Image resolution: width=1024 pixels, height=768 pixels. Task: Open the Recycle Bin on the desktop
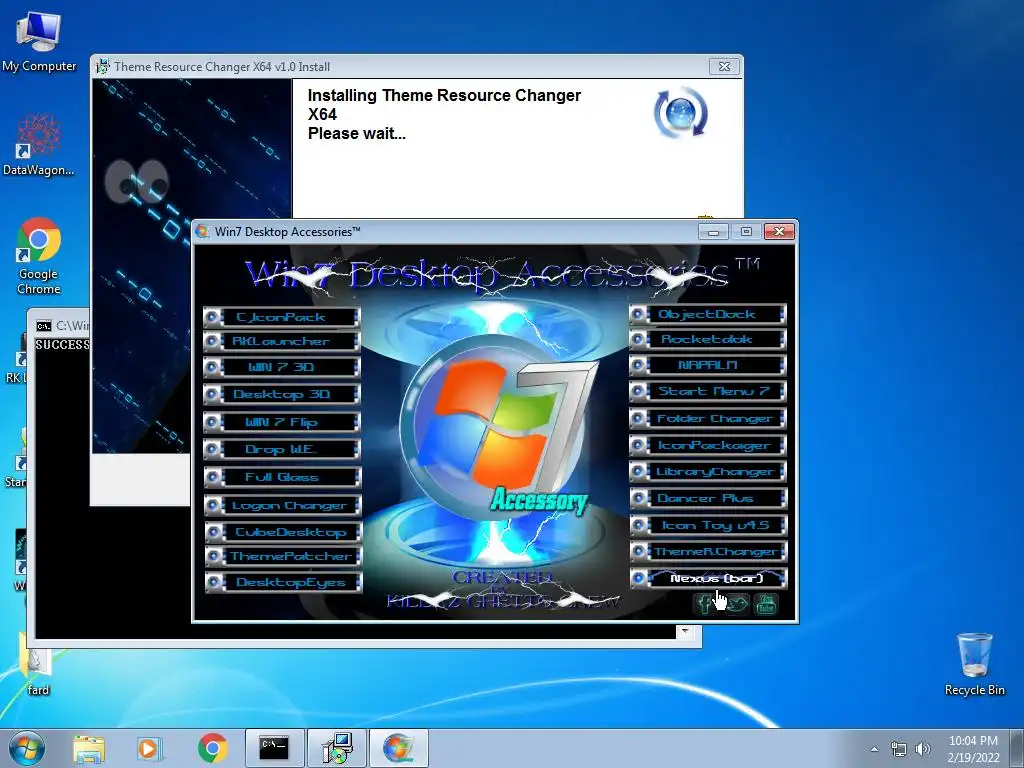click(x=974, y=664)
